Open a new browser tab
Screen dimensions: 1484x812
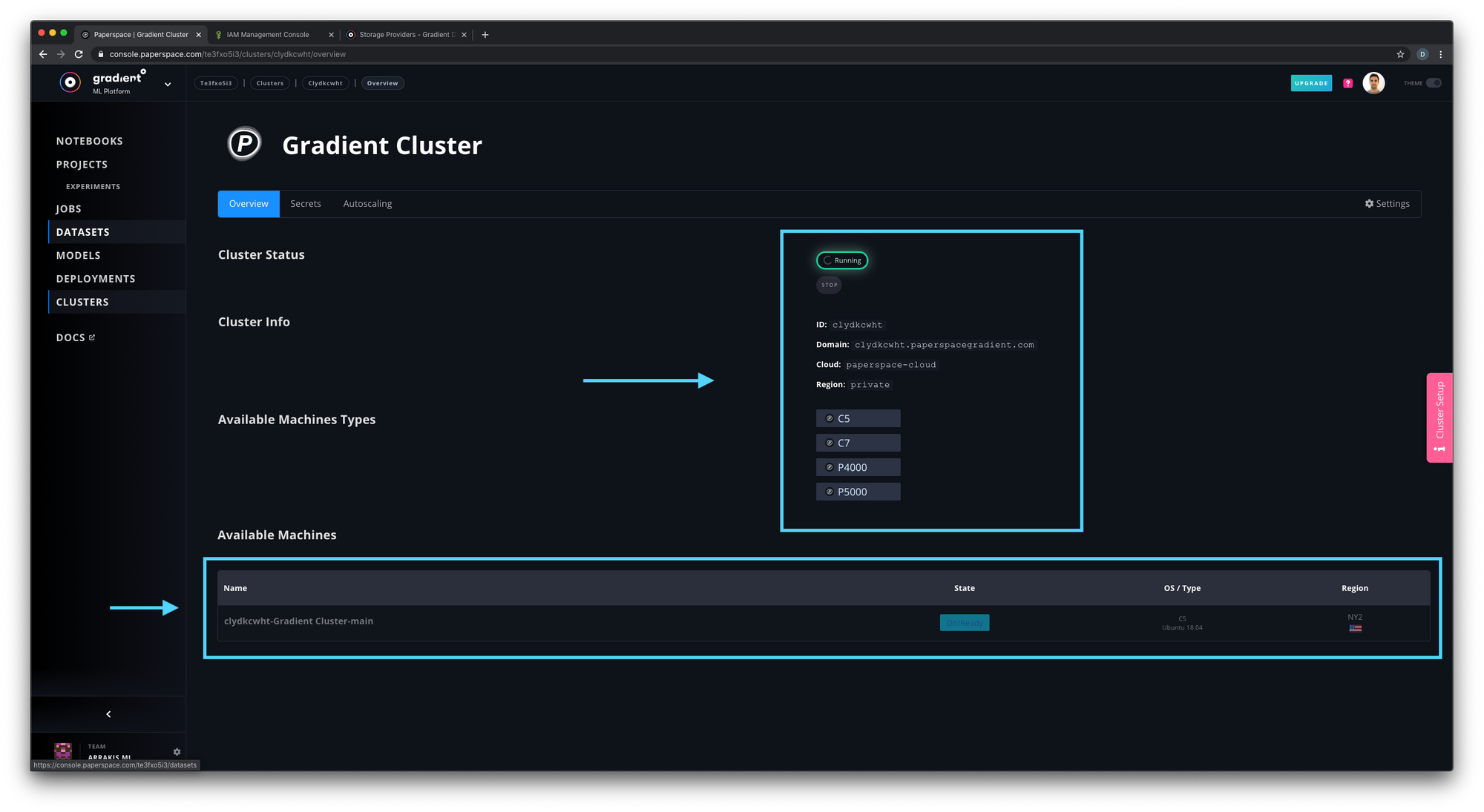coord(485,34)
